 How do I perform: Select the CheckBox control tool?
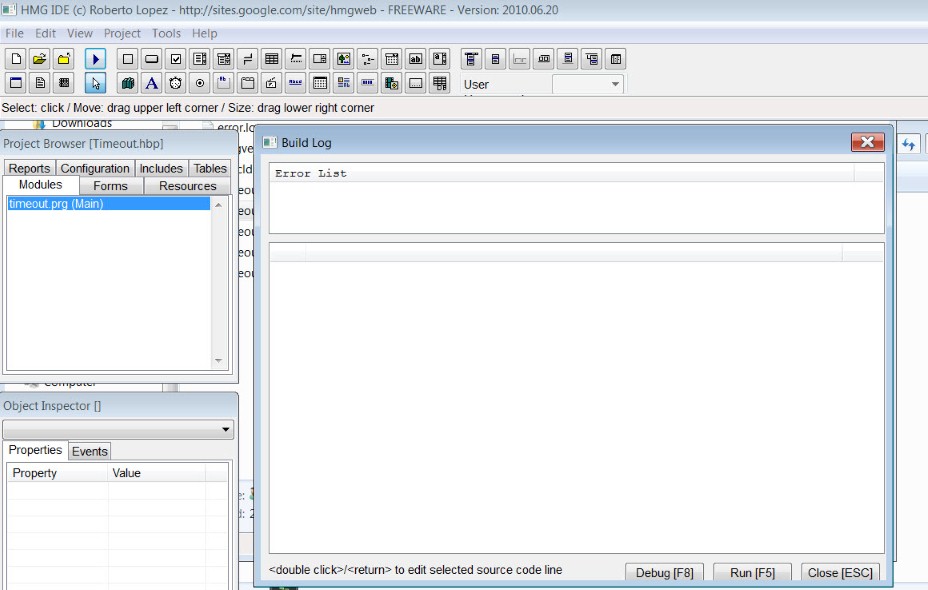click(175, 59)
